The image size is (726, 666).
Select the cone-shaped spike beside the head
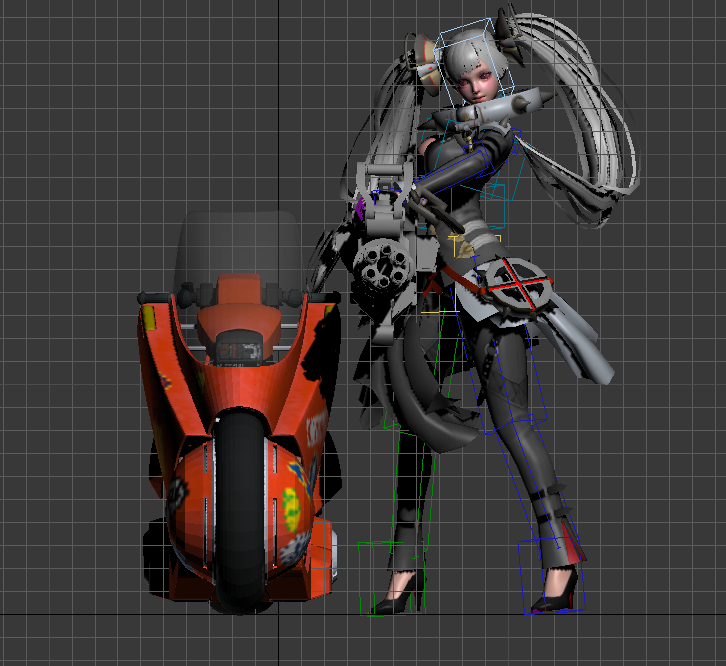click(535, 101)
